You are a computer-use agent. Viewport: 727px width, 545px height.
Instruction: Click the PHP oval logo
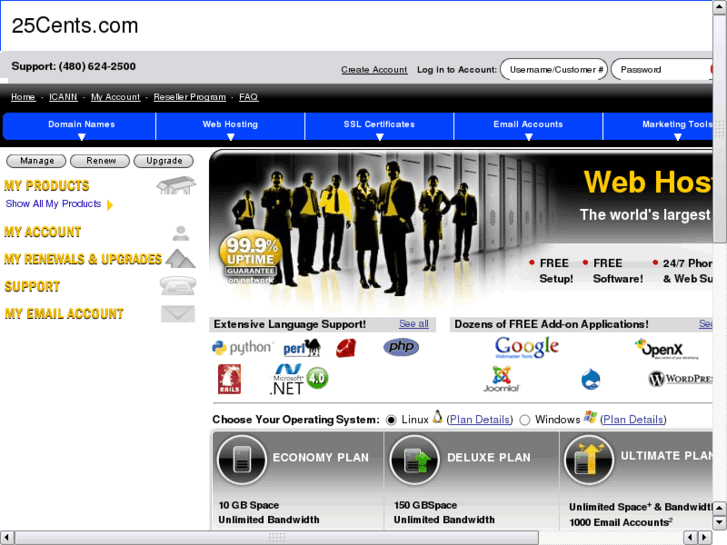click(x=401, y=347)
